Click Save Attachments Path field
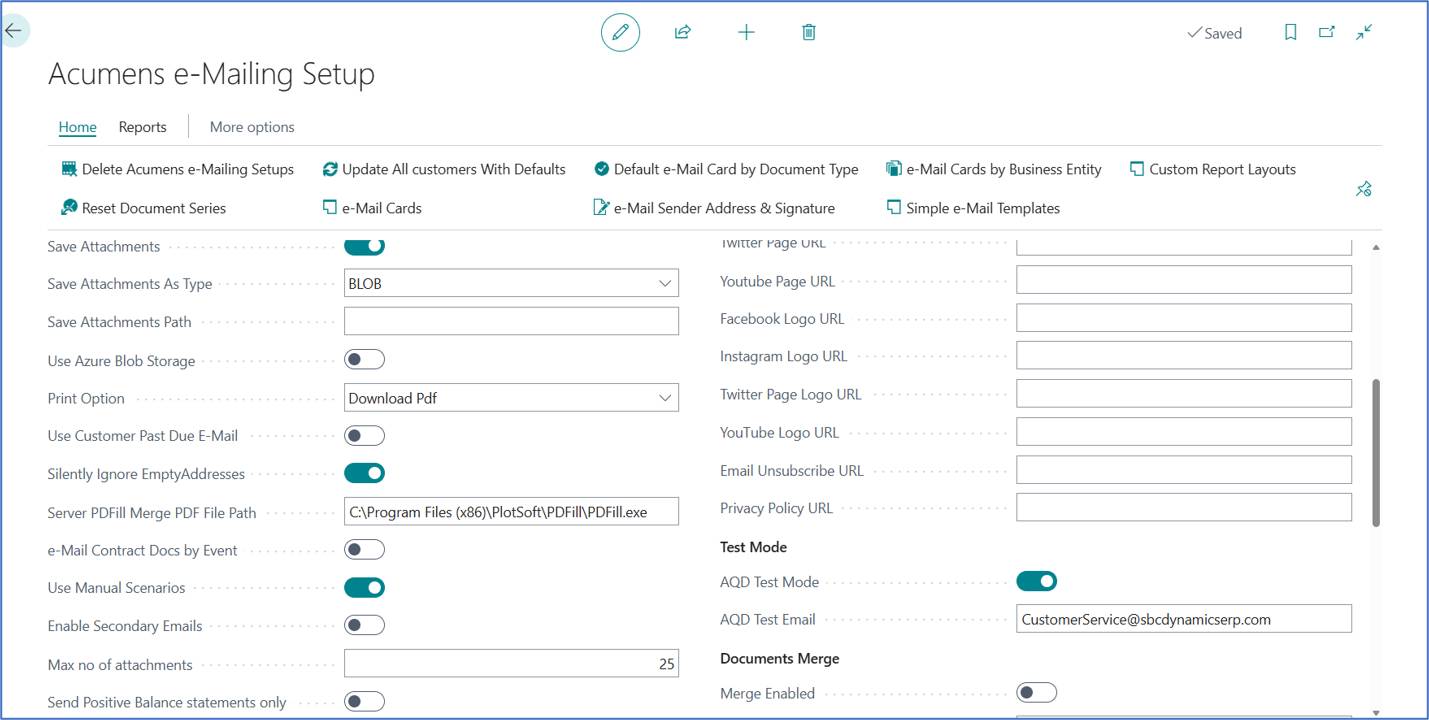Screen dimensions: 1429x720 [x=511, y=321]
